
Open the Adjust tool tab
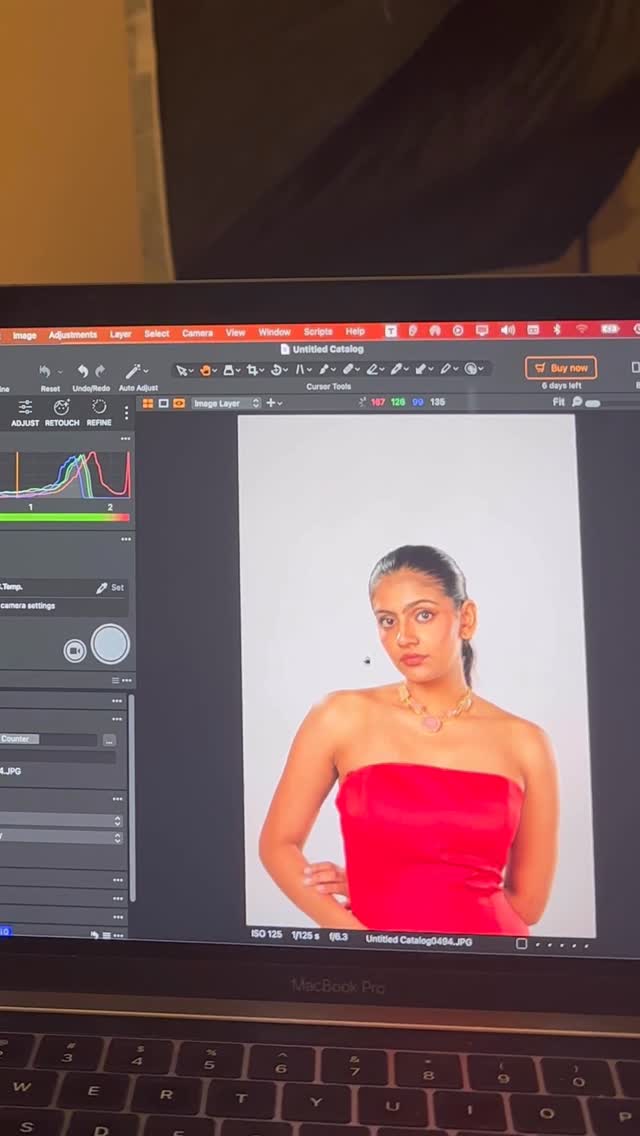(25, 411)
